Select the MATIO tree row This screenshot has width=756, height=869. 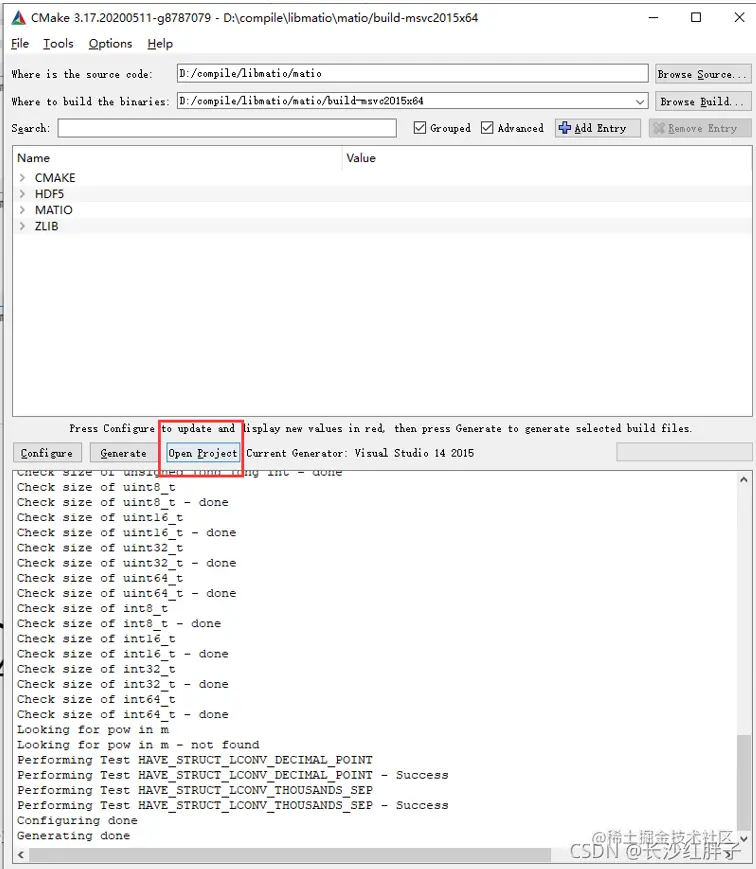pos(382,210)
